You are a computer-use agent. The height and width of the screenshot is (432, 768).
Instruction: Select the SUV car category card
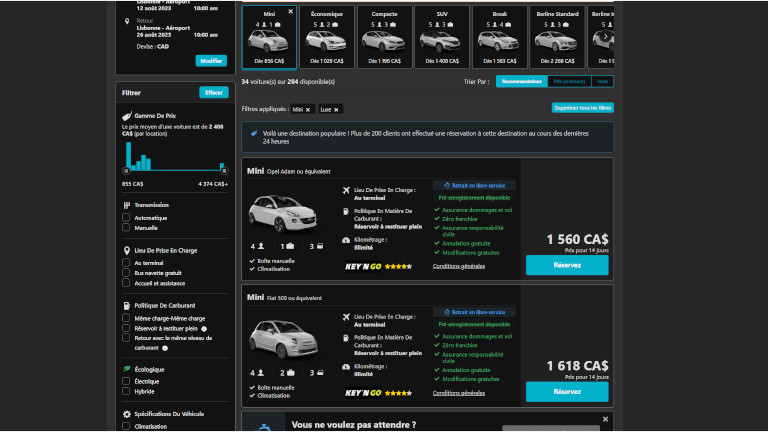click(x=442, y=37)
